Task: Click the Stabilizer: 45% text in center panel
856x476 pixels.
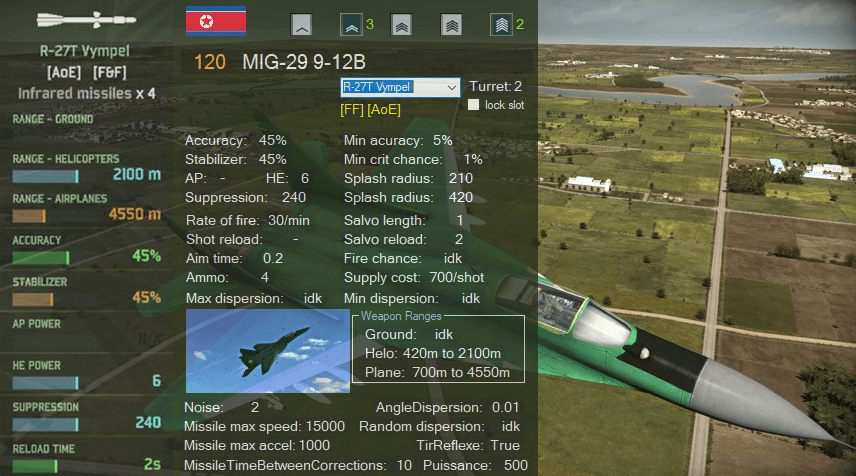Action: point(236,160)
